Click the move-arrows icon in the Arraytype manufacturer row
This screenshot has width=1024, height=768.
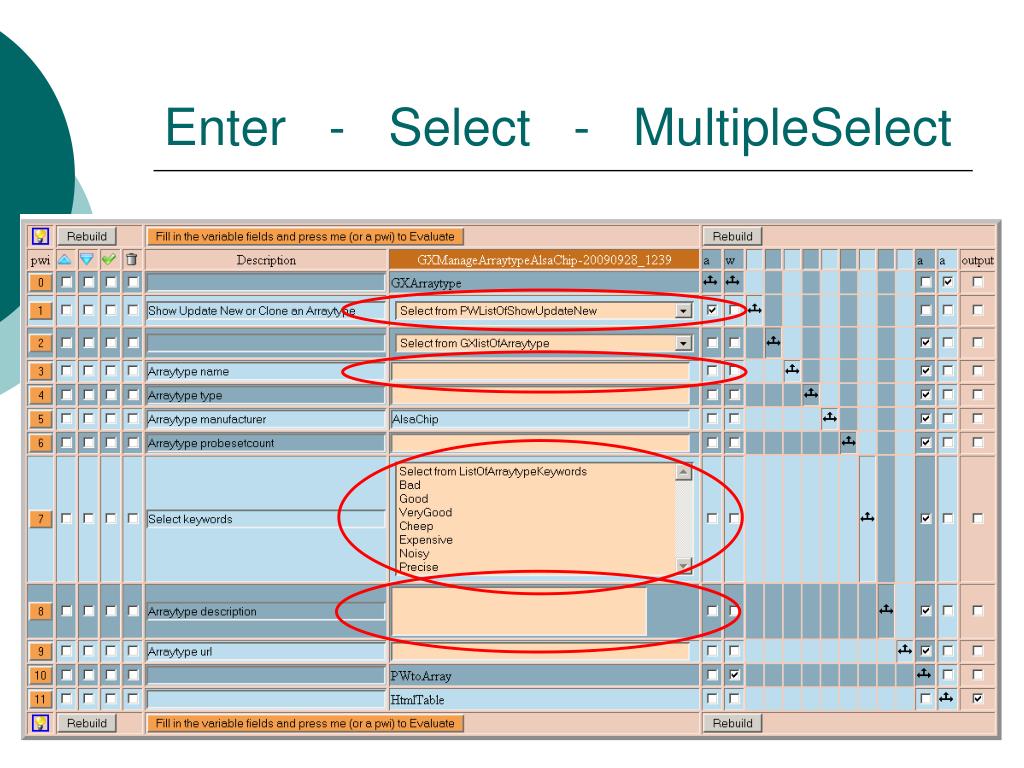[830, 417]
